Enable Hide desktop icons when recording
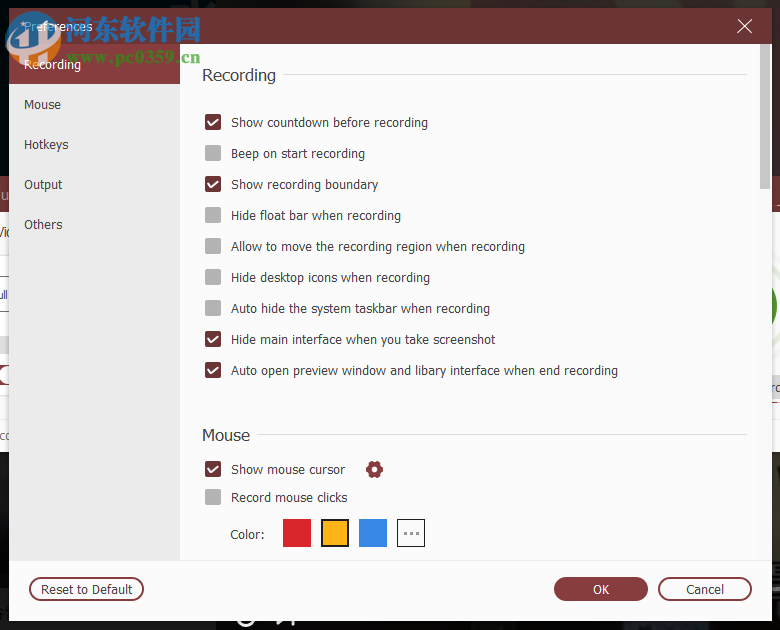The width and height of the screenshot is (780, 630). 213,277
